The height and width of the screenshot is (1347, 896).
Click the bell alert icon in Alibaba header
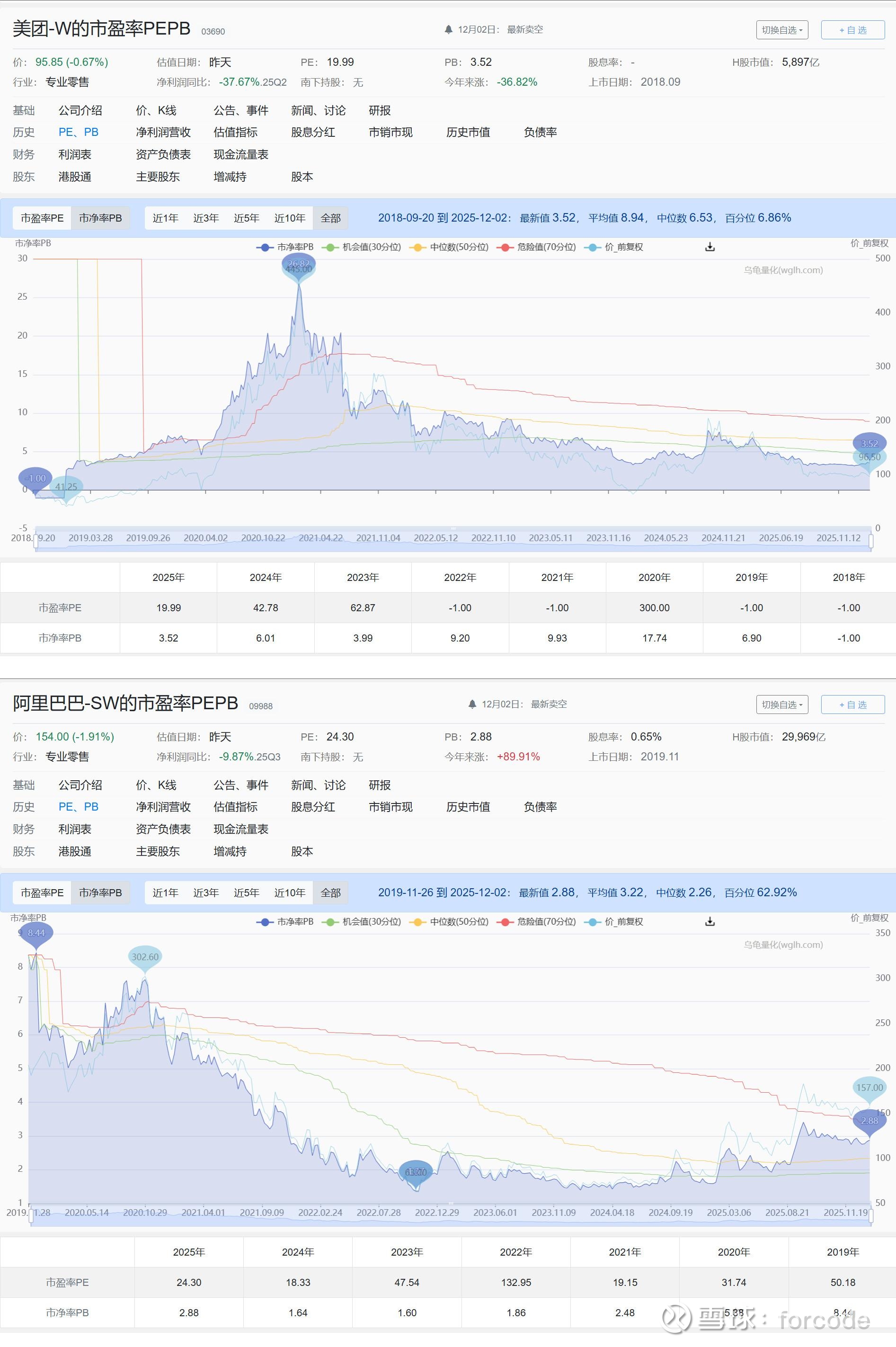[472, 704]
